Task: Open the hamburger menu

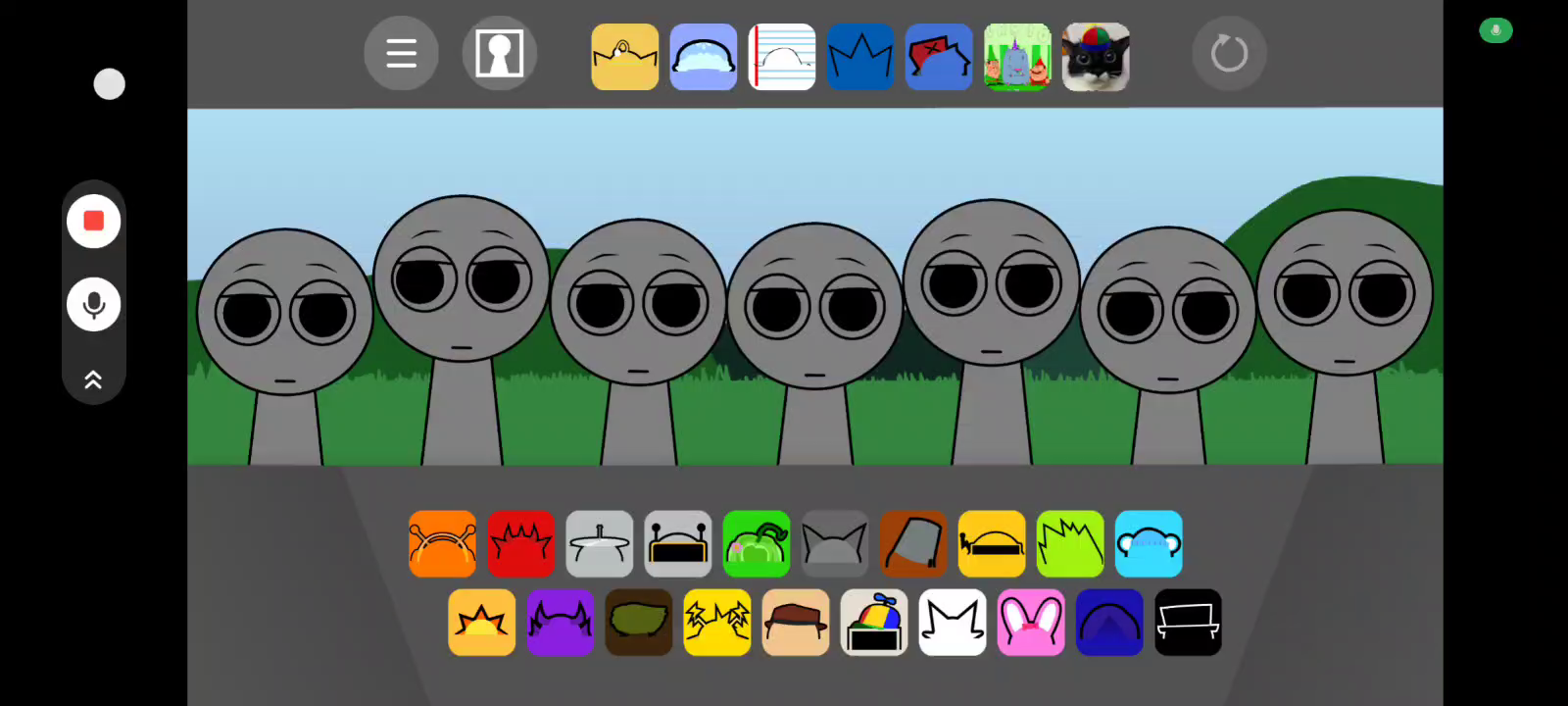Action: tap(401, 53)
